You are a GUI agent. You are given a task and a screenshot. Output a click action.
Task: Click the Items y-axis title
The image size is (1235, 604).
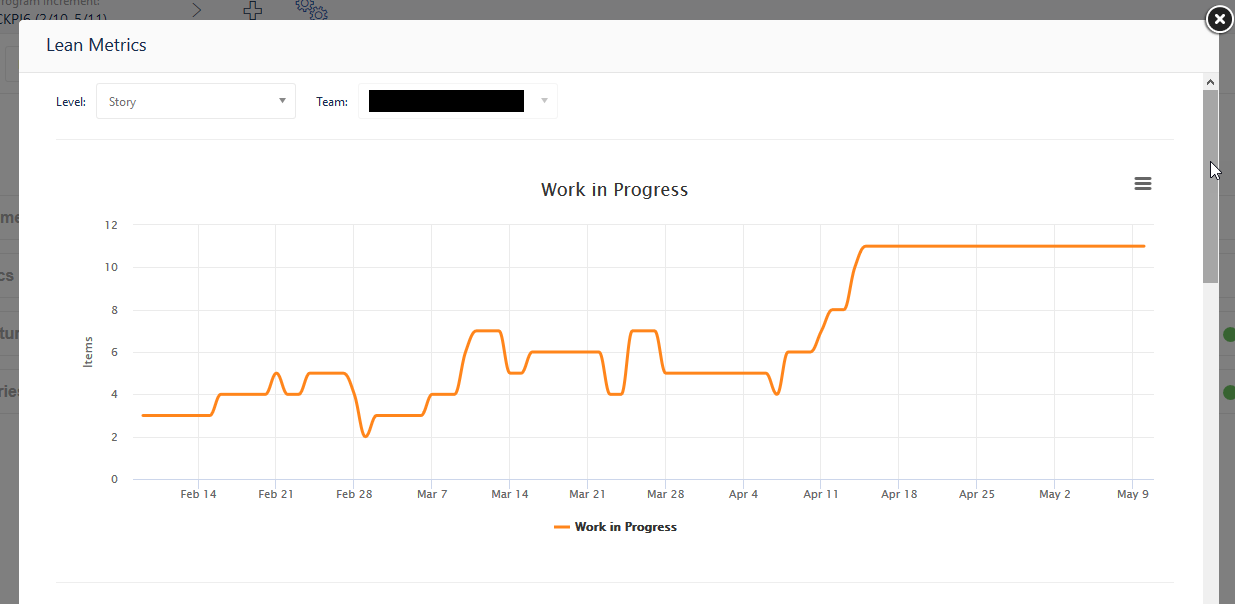coord(88,351)
